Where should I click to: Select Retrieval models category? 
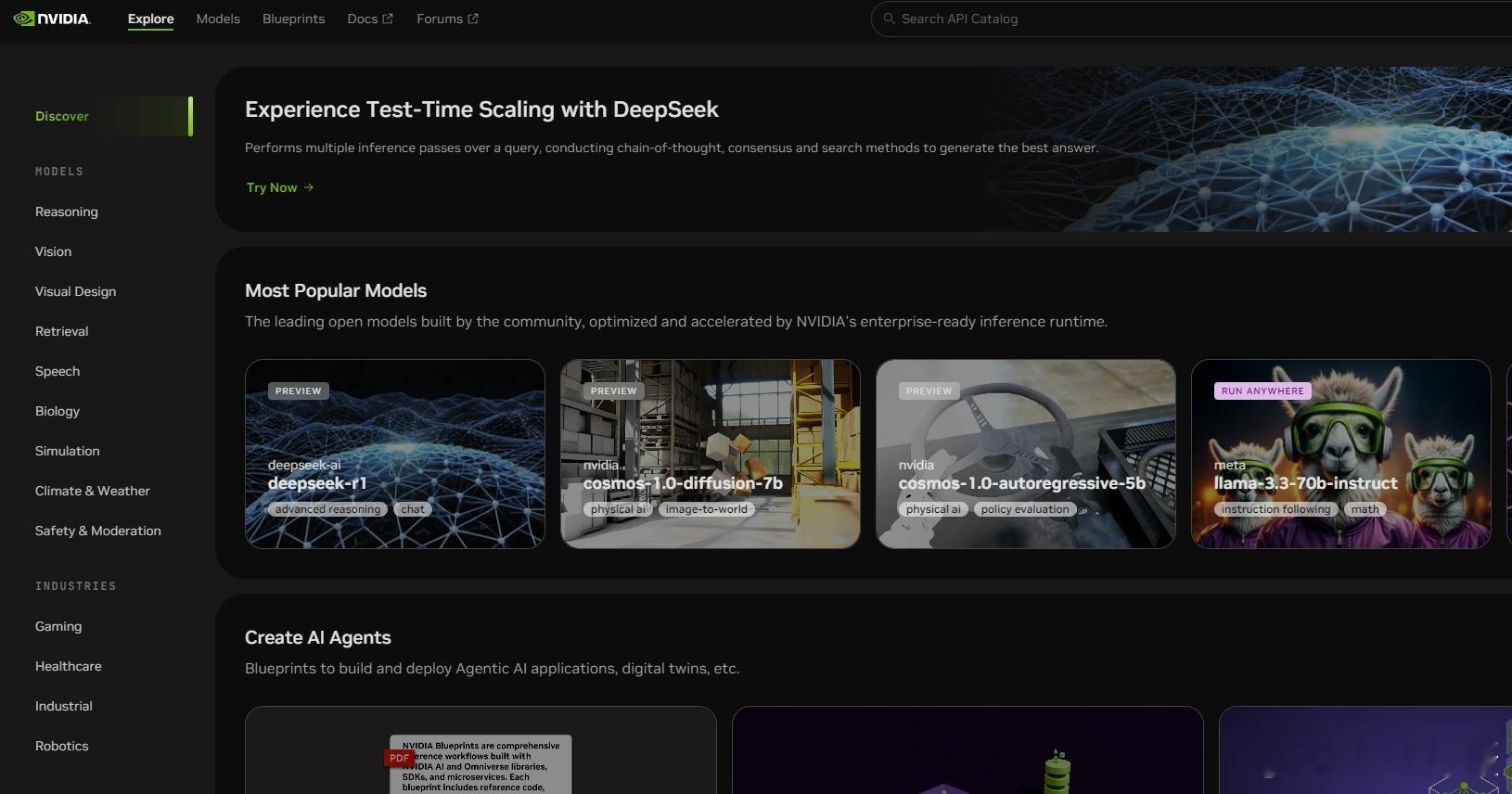61,331
